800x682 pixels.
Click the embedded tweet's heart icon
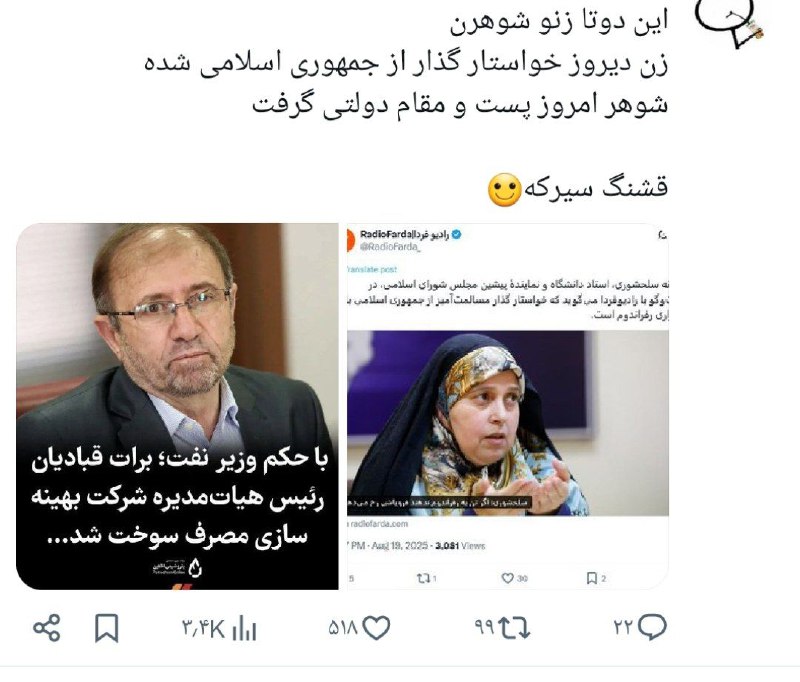pos(507,578)
